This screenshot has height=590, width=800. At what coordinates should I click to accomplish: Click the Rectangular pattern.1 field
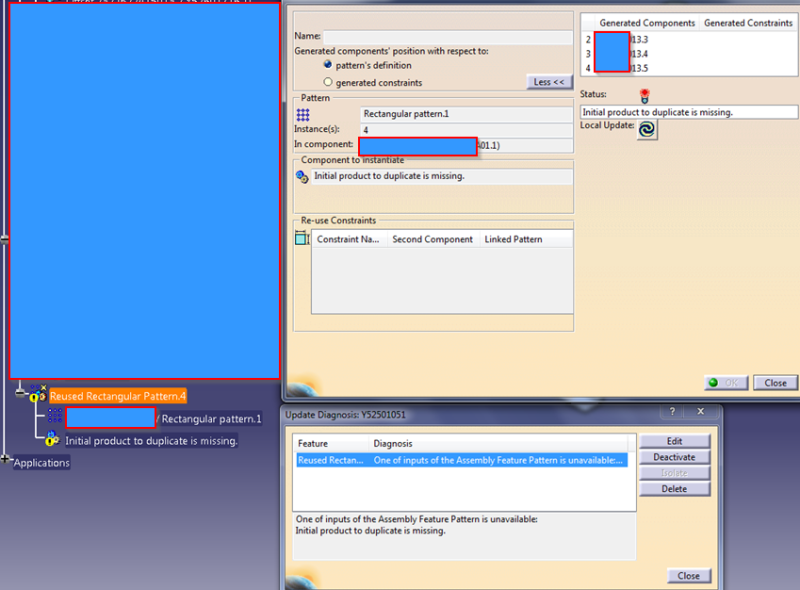click(466, 114)
